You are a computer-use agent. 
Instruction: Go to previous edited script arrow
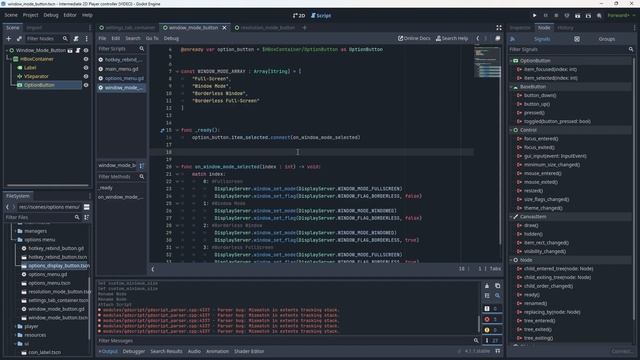pyautogui.click(x=478, y=38)
